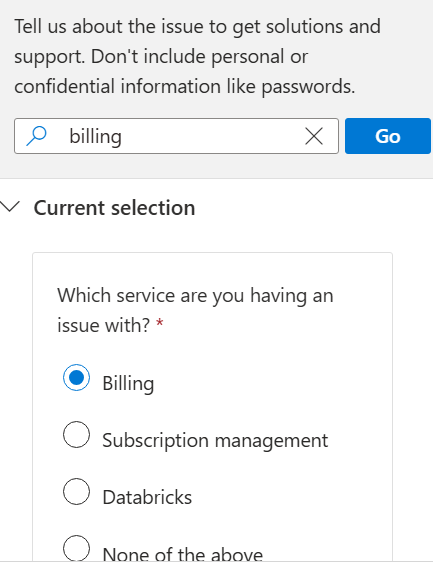This screenshot has height=562, width=433.
Task: Click the 'Tell us about the issue' instructions
Action: [198, 57]
